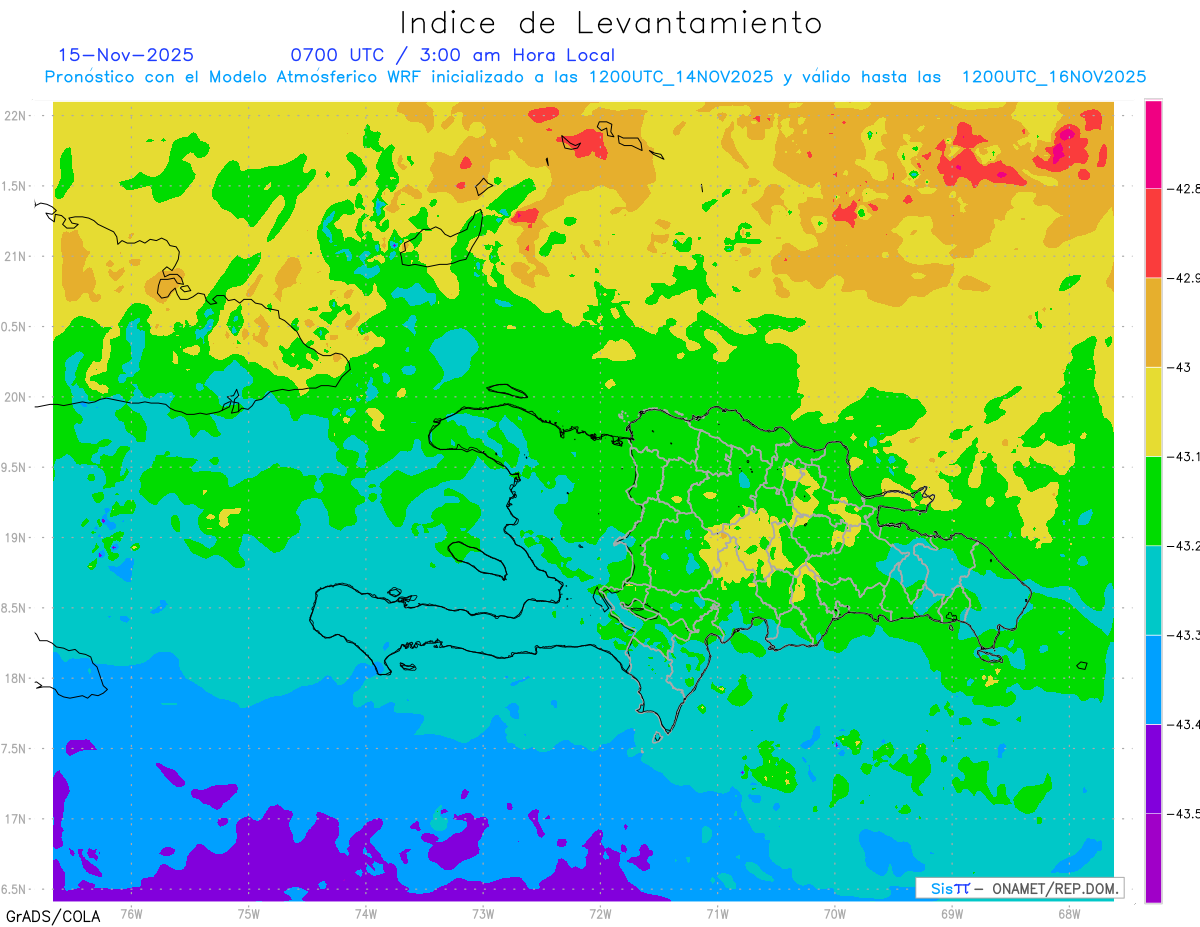Click the '70W' longitude label
The width and height of the screenshot is (1200, 927).
click(834, 913)
